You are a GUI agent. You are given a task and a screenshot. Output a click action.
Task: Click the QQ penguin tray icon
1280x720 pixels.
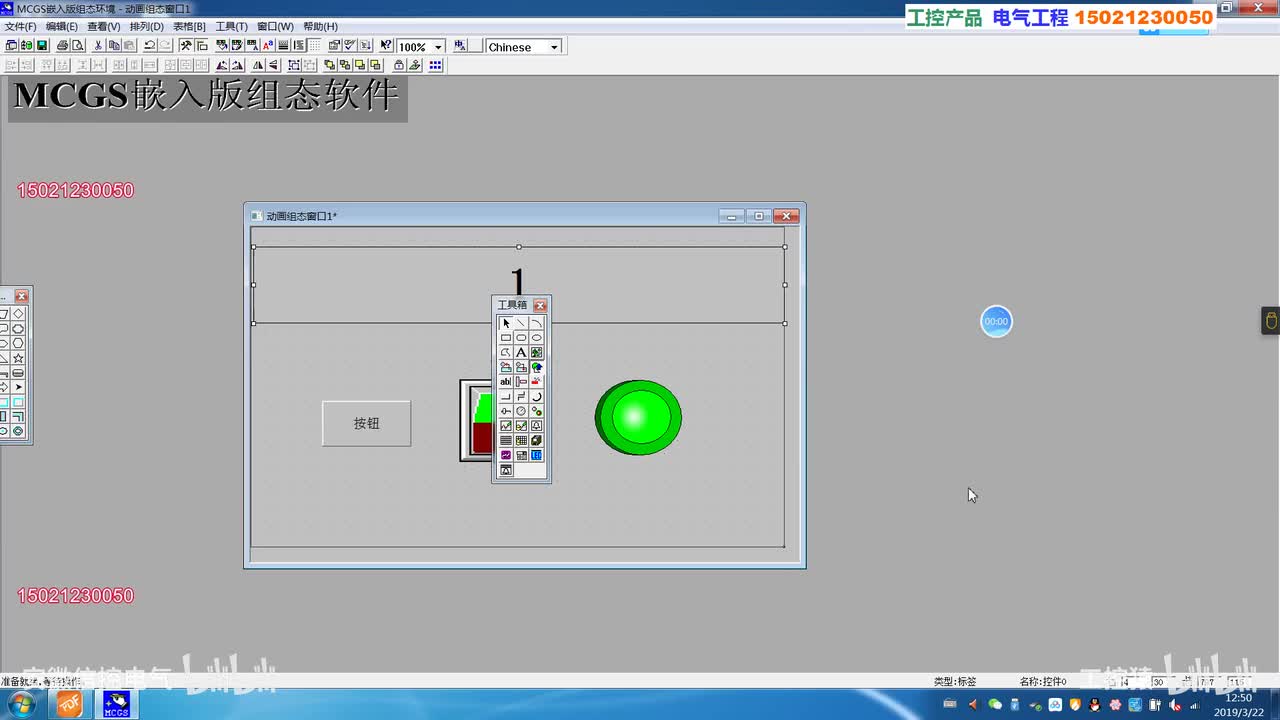point(1094,705)
